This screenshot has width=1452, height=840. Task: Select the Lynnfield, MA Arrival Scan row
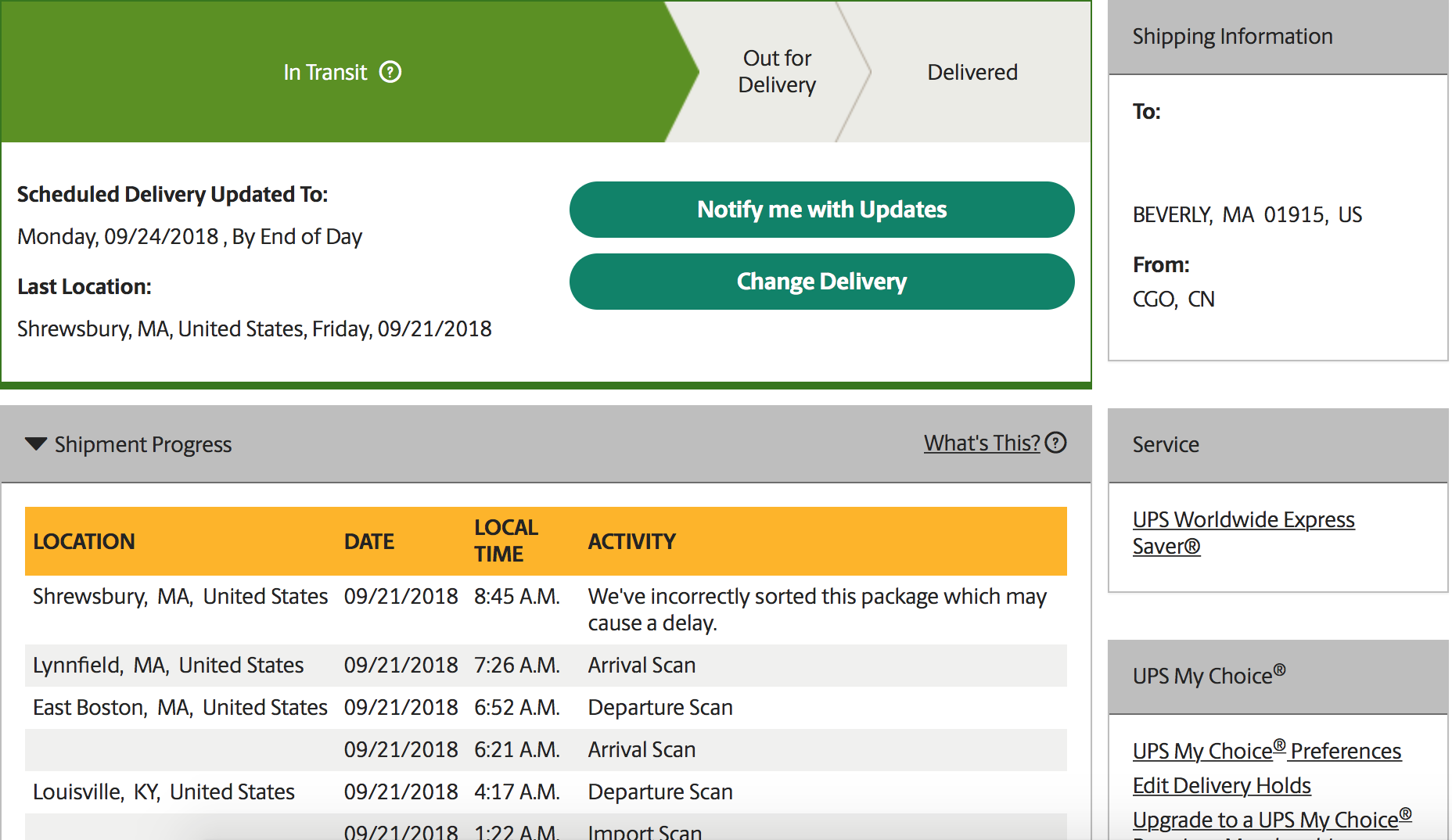point(546,666)
